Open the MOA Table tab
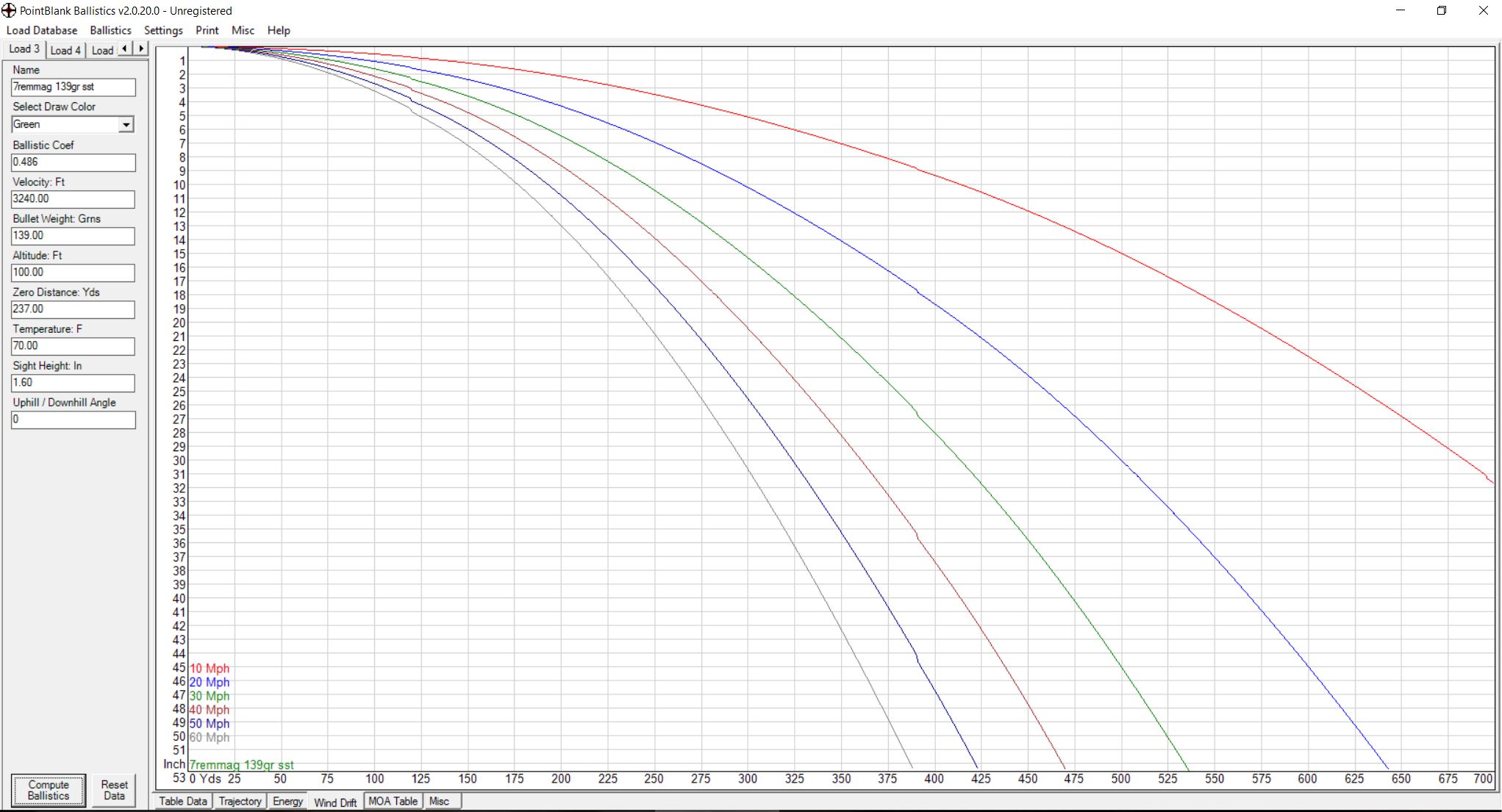Viewport: 1502px width, 812px height. click(393, 801)
